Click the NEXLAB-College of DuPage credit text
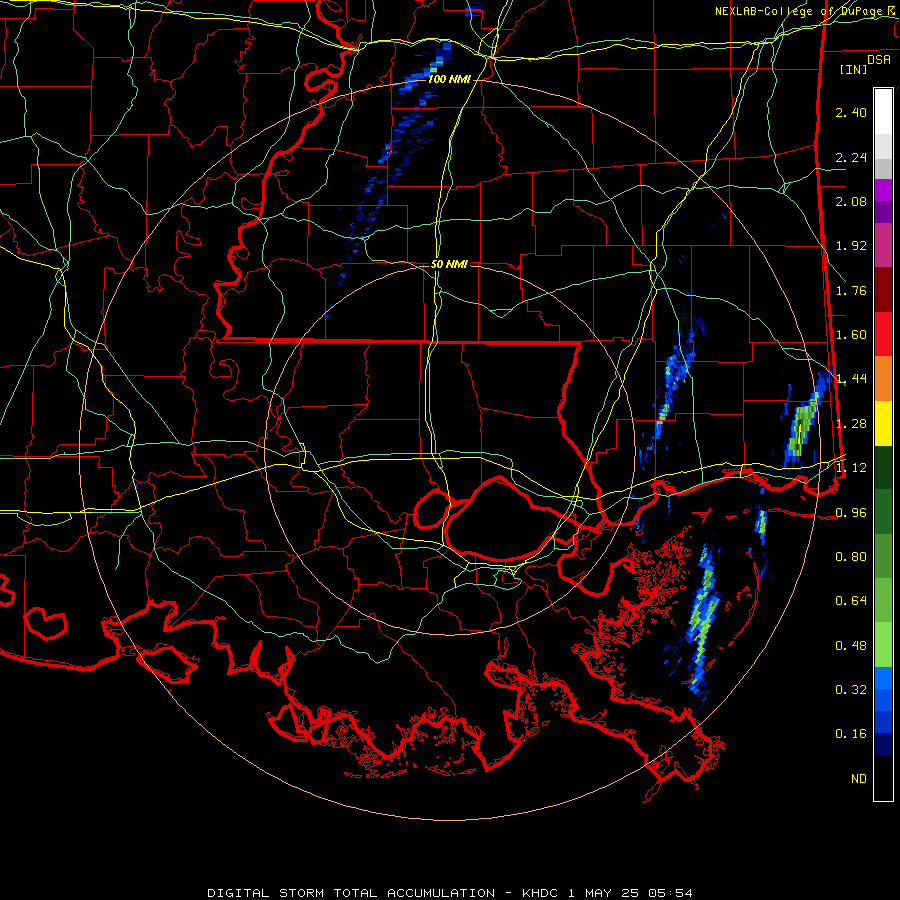The image size is (900, 900). 799,11
